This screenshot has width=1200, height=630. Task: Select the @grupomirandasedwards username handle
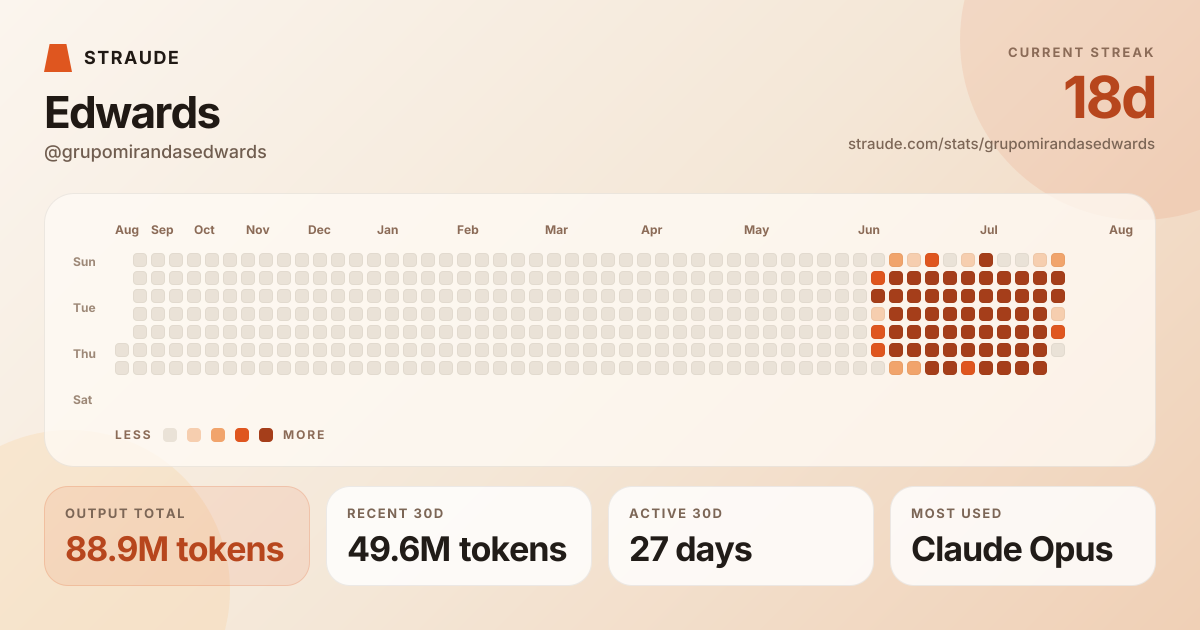pos(155,152)
